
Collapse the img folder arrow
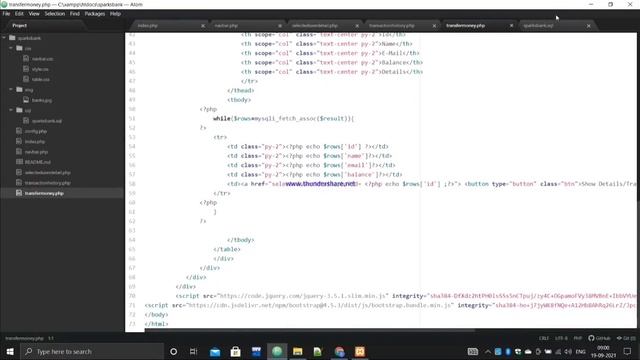11,89
